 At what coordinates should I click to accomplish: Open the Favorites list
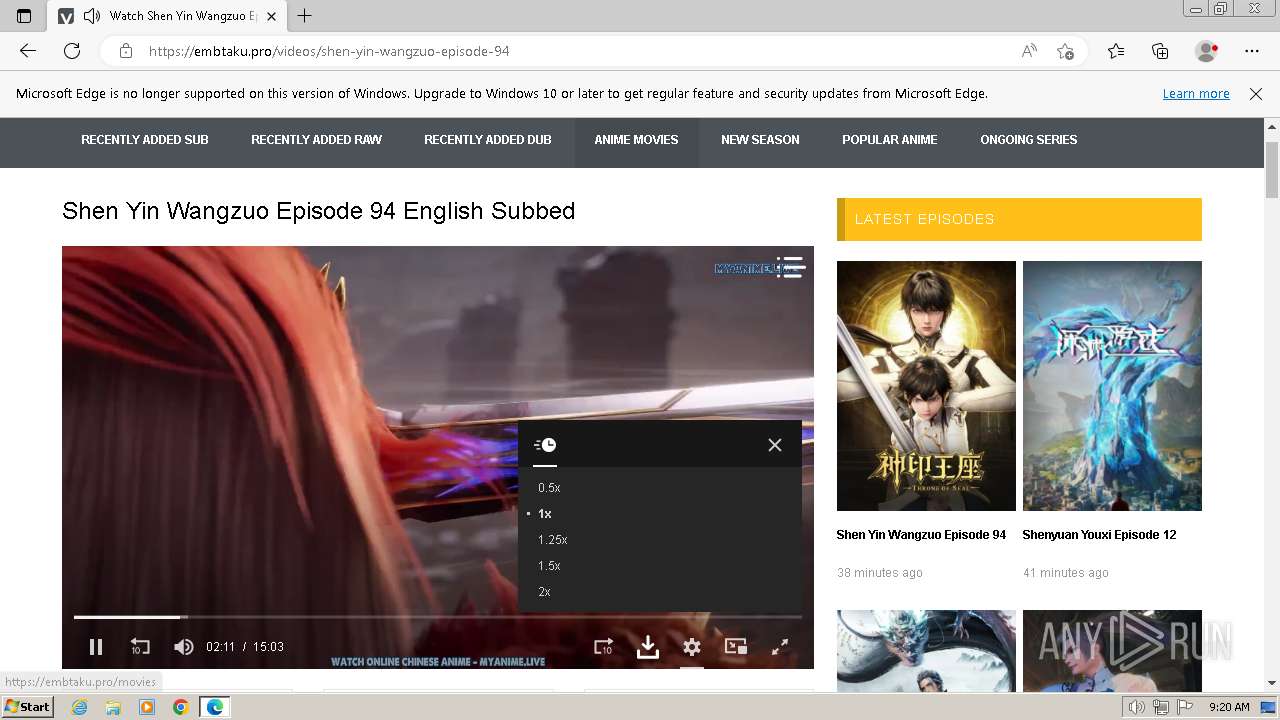(x=1116, y=51)
